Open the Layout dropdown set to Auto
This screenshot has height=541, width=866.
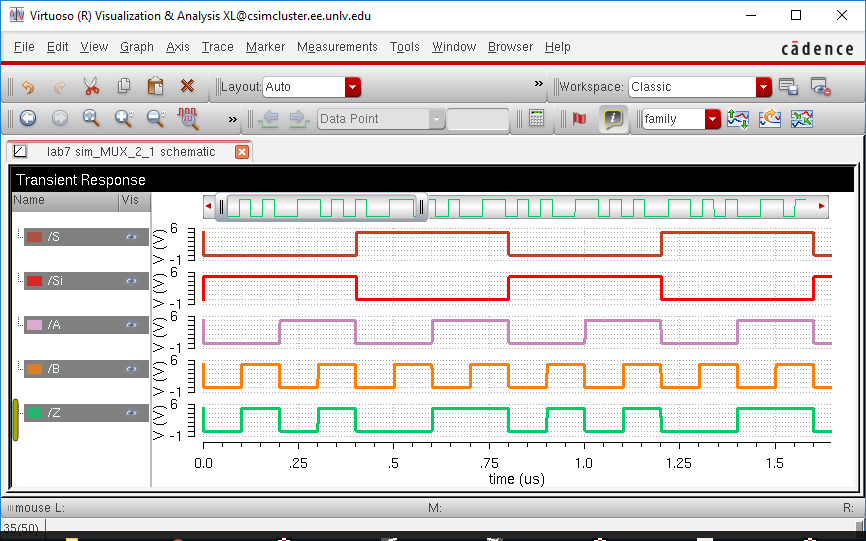click(x=352, y=87)
